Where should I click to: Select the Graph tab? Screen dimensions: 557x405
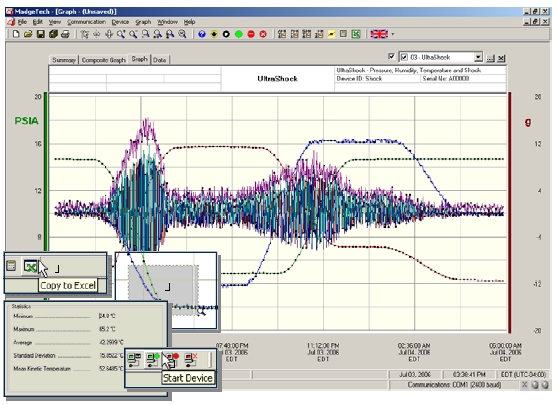point(139,59)
